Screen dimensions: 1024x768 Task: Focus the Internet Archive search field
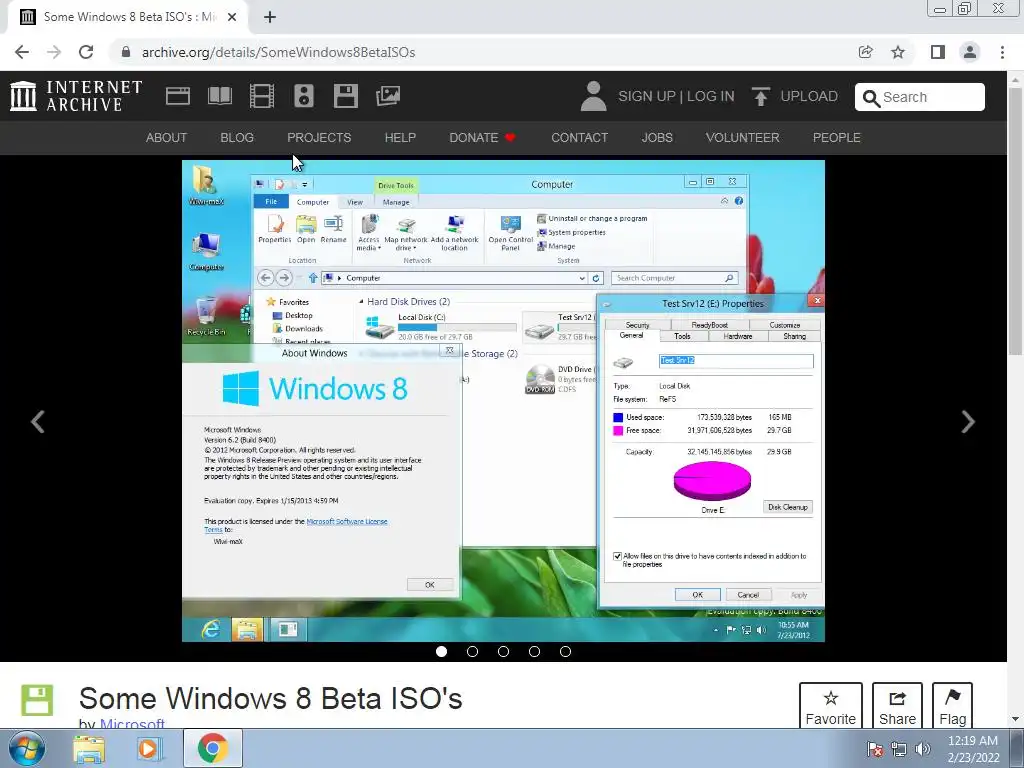pyautogui.click(x=920, y=97)
